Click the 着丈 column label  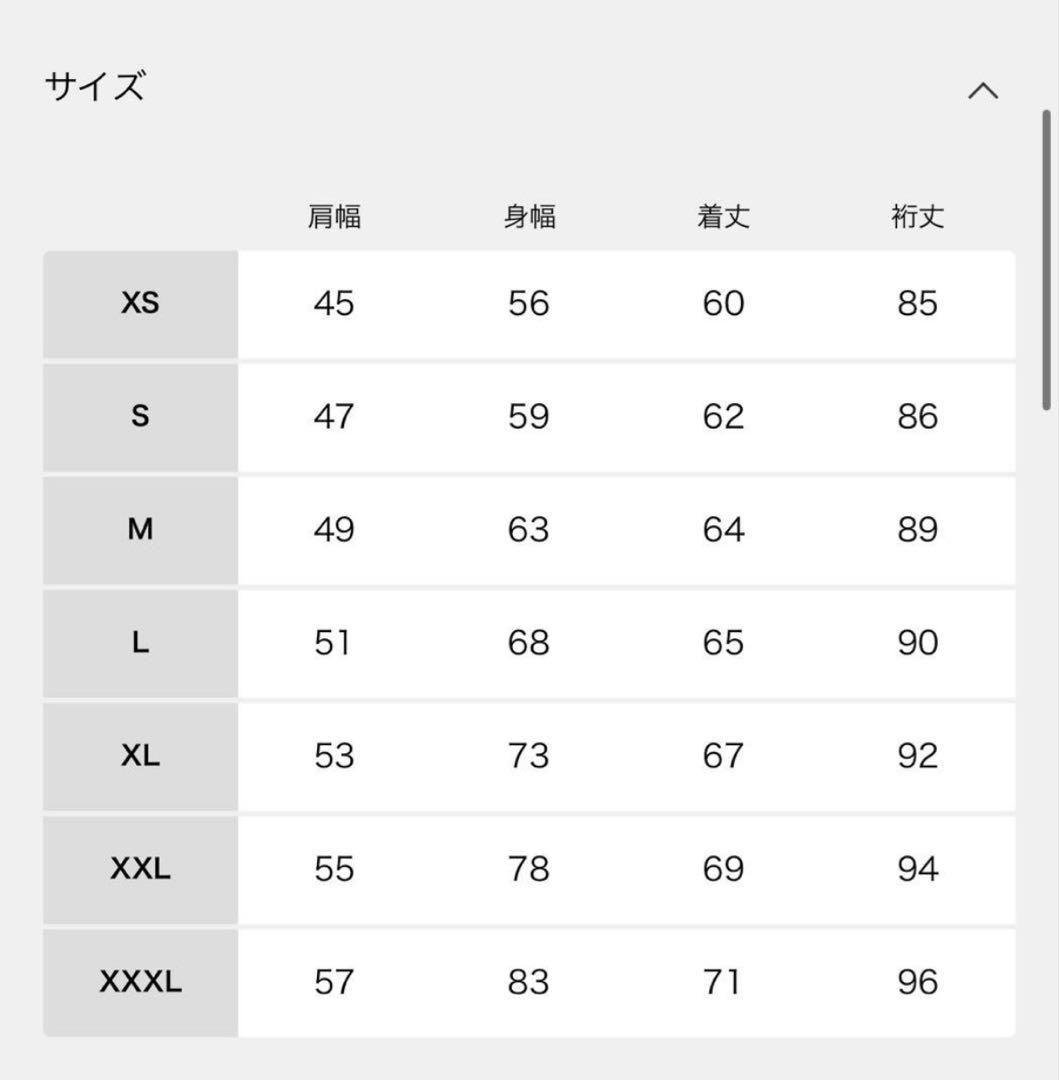(x=723, y=216)
